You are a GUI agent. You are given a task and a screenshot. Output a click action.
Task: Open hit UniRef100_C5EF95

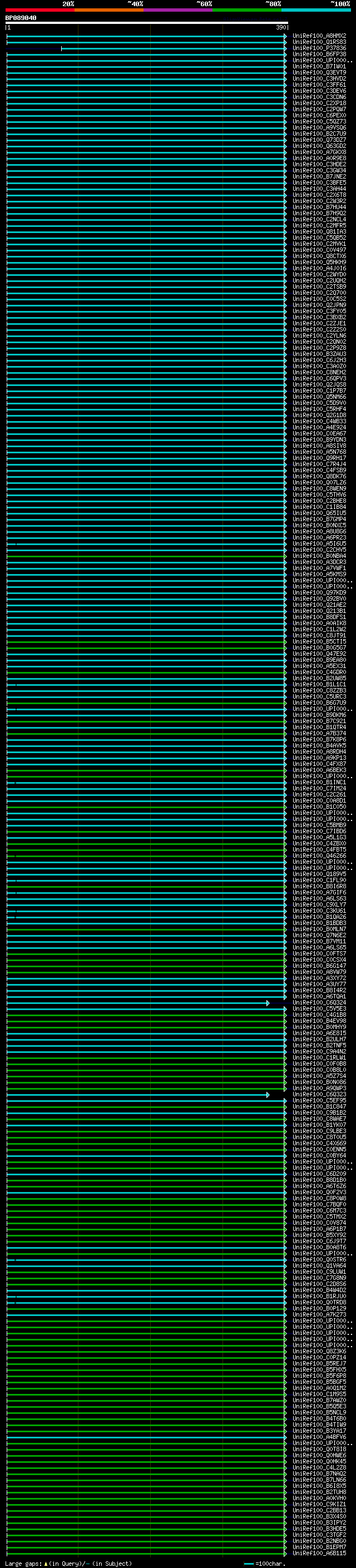tap(319, 1101)
